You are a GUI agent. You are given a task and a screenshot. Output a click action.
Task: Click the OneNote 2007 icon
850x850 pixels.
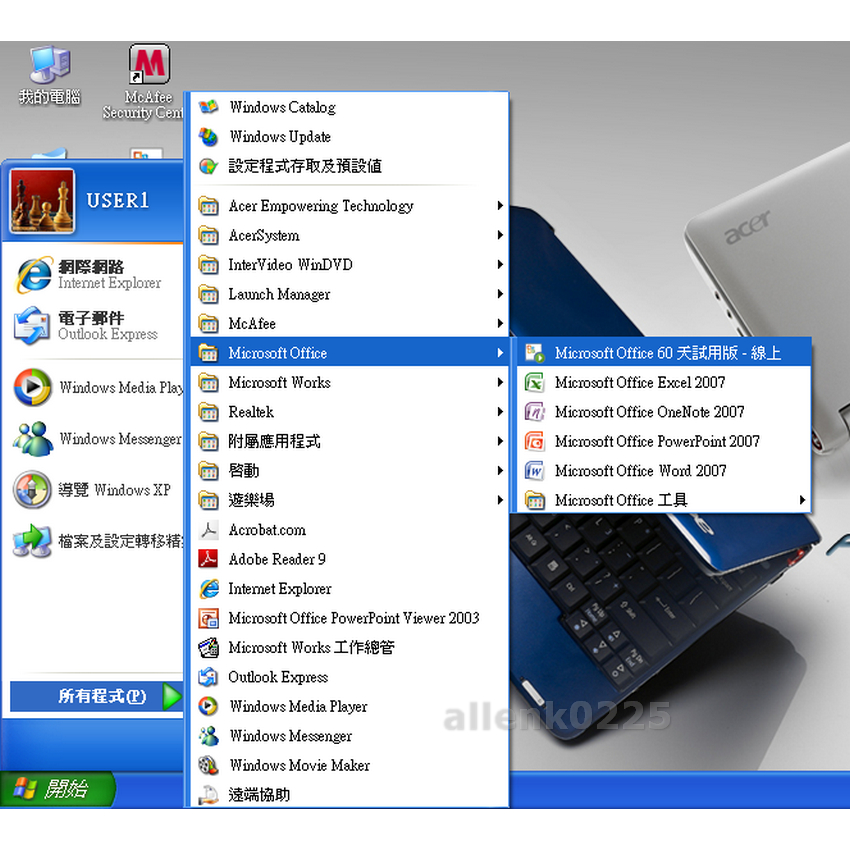click(535, 412)
